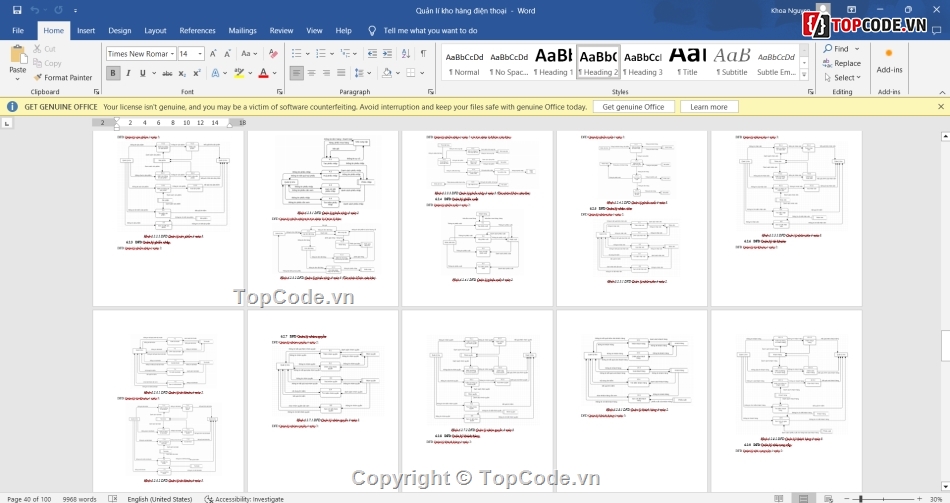Click the Replace icon in Editing group
Image resolution: width=950 pixels, height=503 pixels.
coord(827,63)
